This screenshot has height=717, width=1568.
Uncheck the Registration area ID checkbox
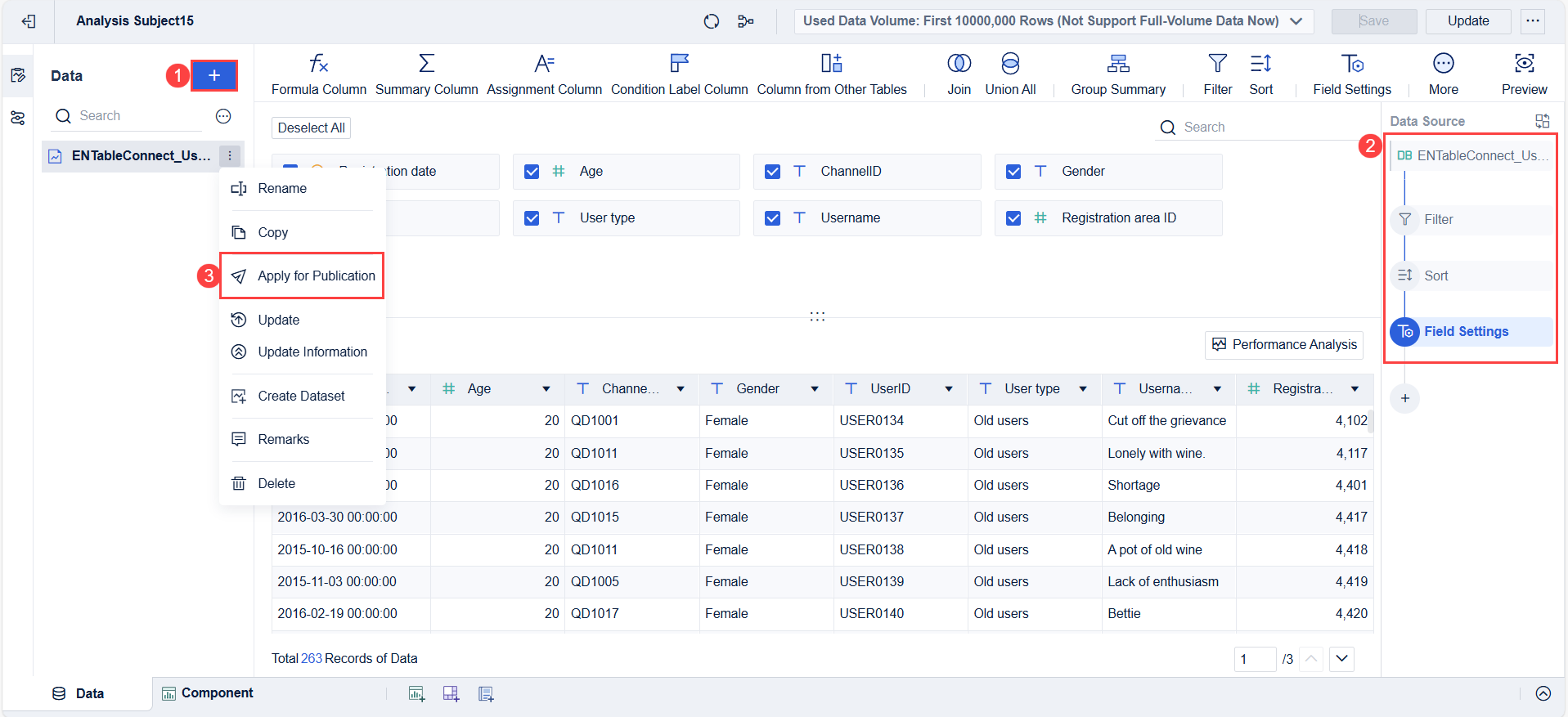coord(1013,218)
